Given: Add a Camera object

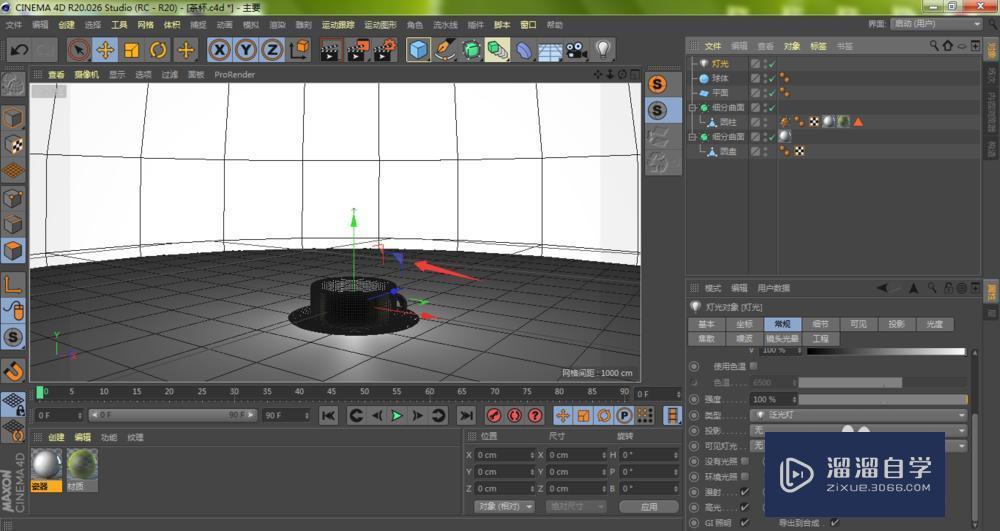Looking at the screenshot, I should (577, 50).
